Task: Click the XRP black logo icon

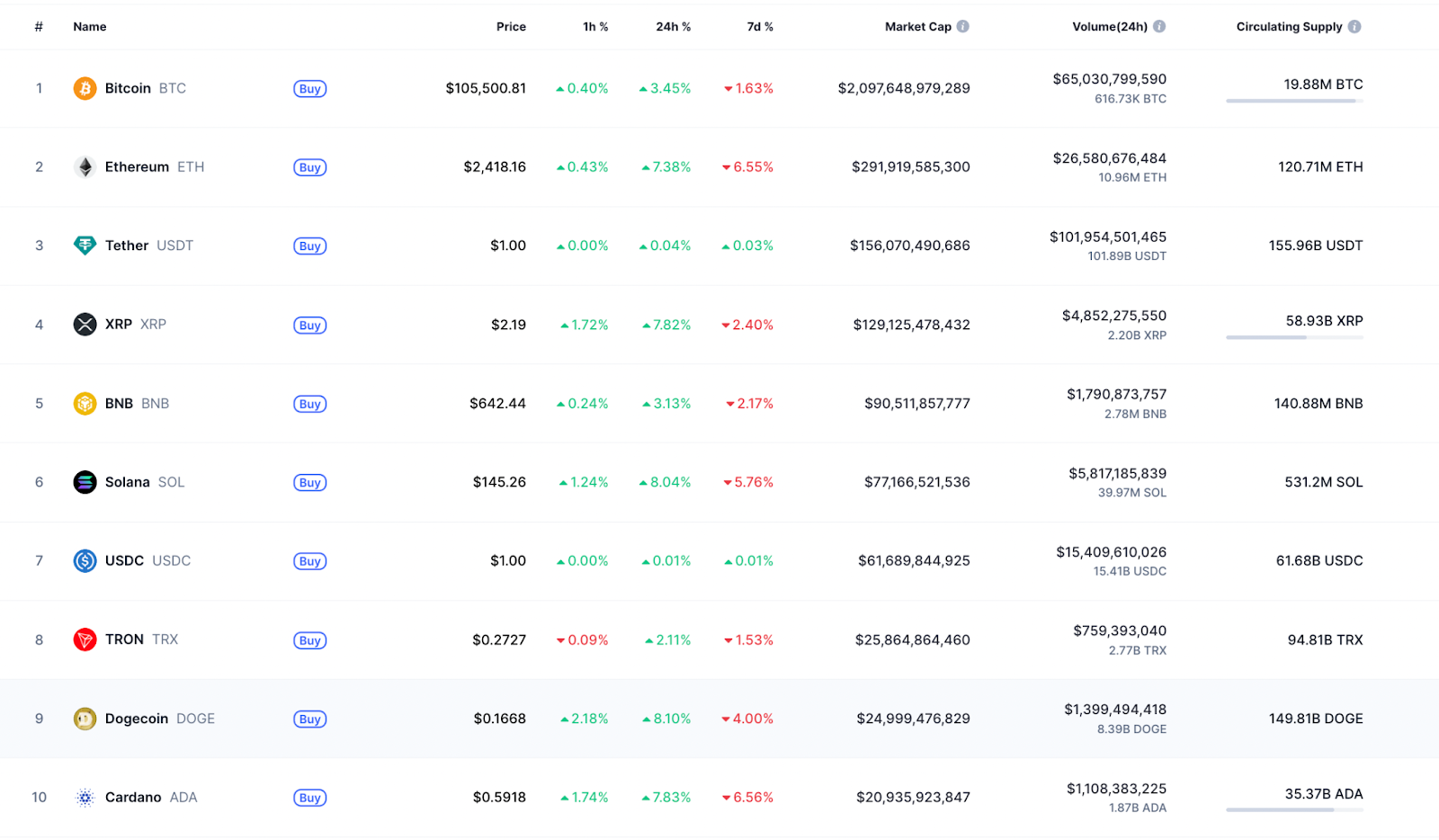Action: pos(85,325)
